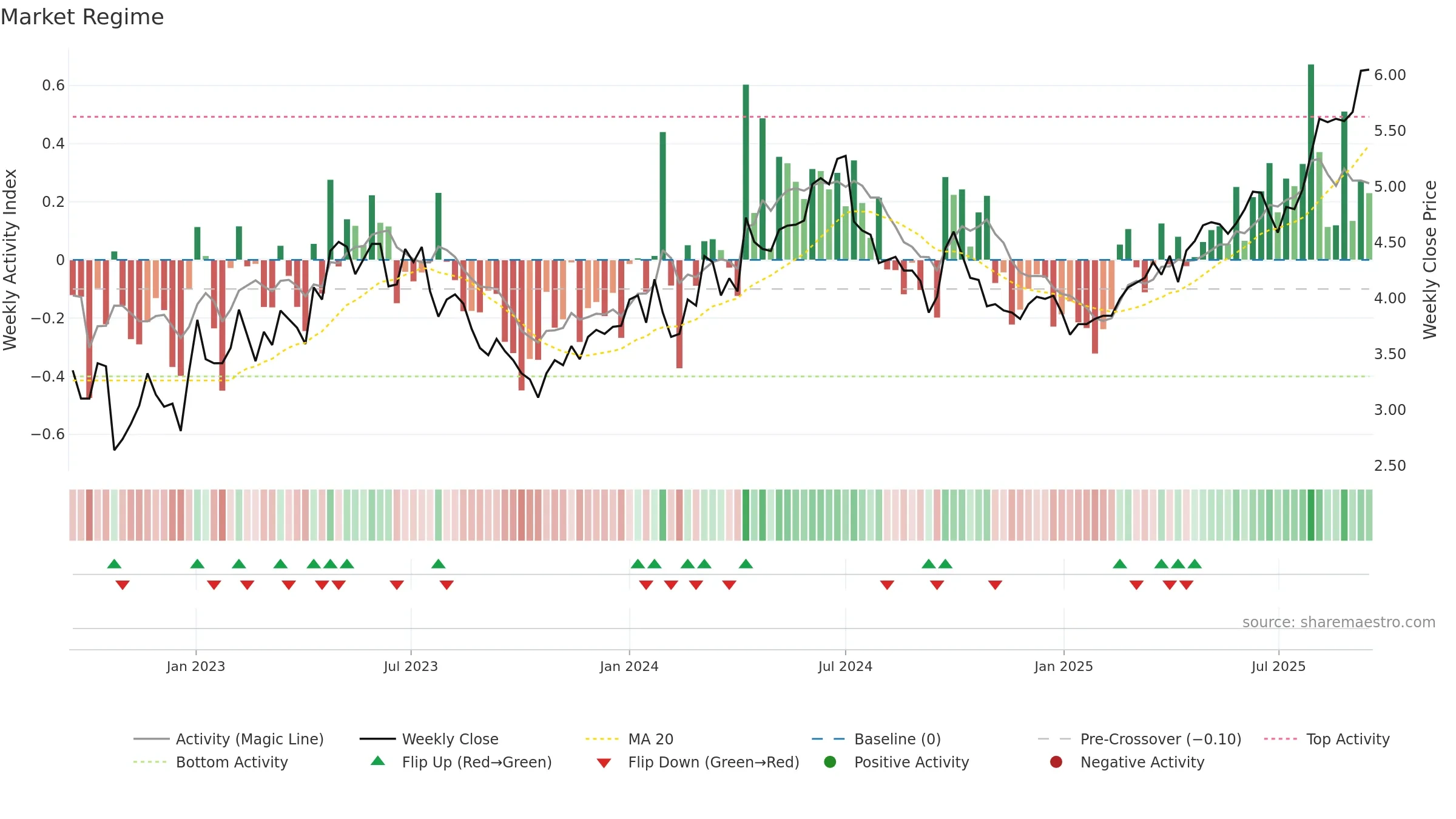Click the Jul 2024 x-axis label
Screen dimensions: 1456x819
[x=845, y=666]
